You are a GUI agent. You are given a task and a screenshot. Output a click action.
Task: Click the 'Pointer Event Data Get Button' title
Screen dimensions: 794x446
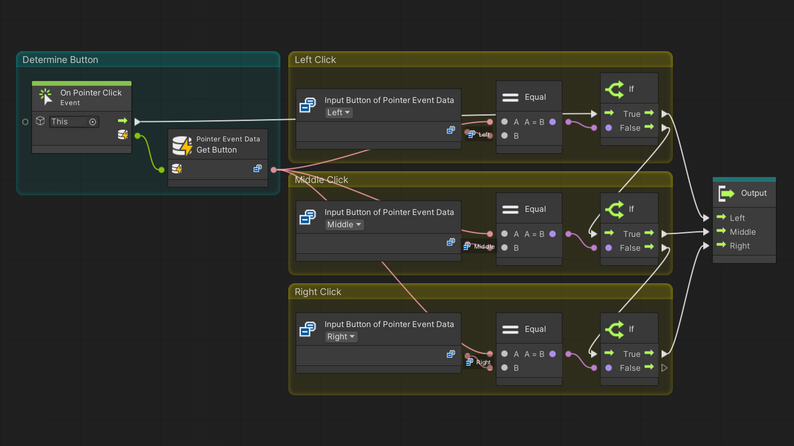(x=228, y=144)
